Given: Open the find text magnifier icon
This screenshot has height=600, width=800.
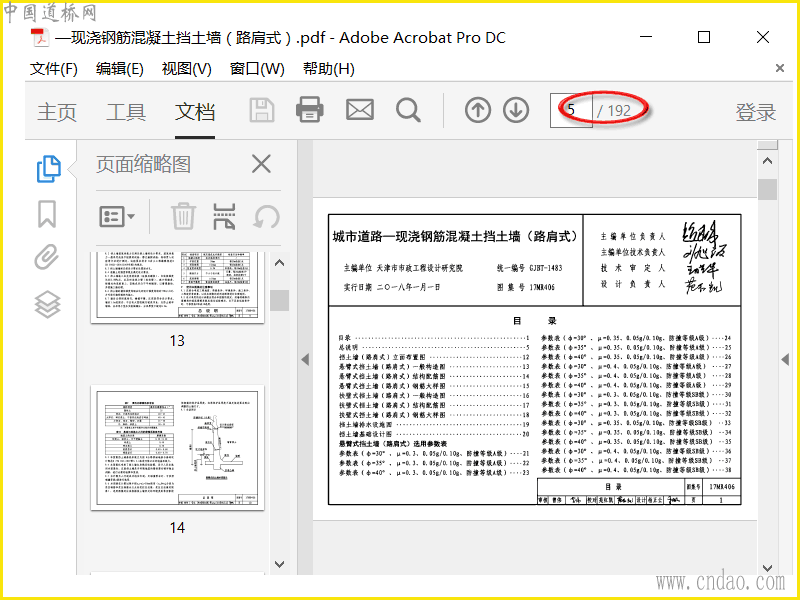Looking at the screenshot, I should click(408, 110).
